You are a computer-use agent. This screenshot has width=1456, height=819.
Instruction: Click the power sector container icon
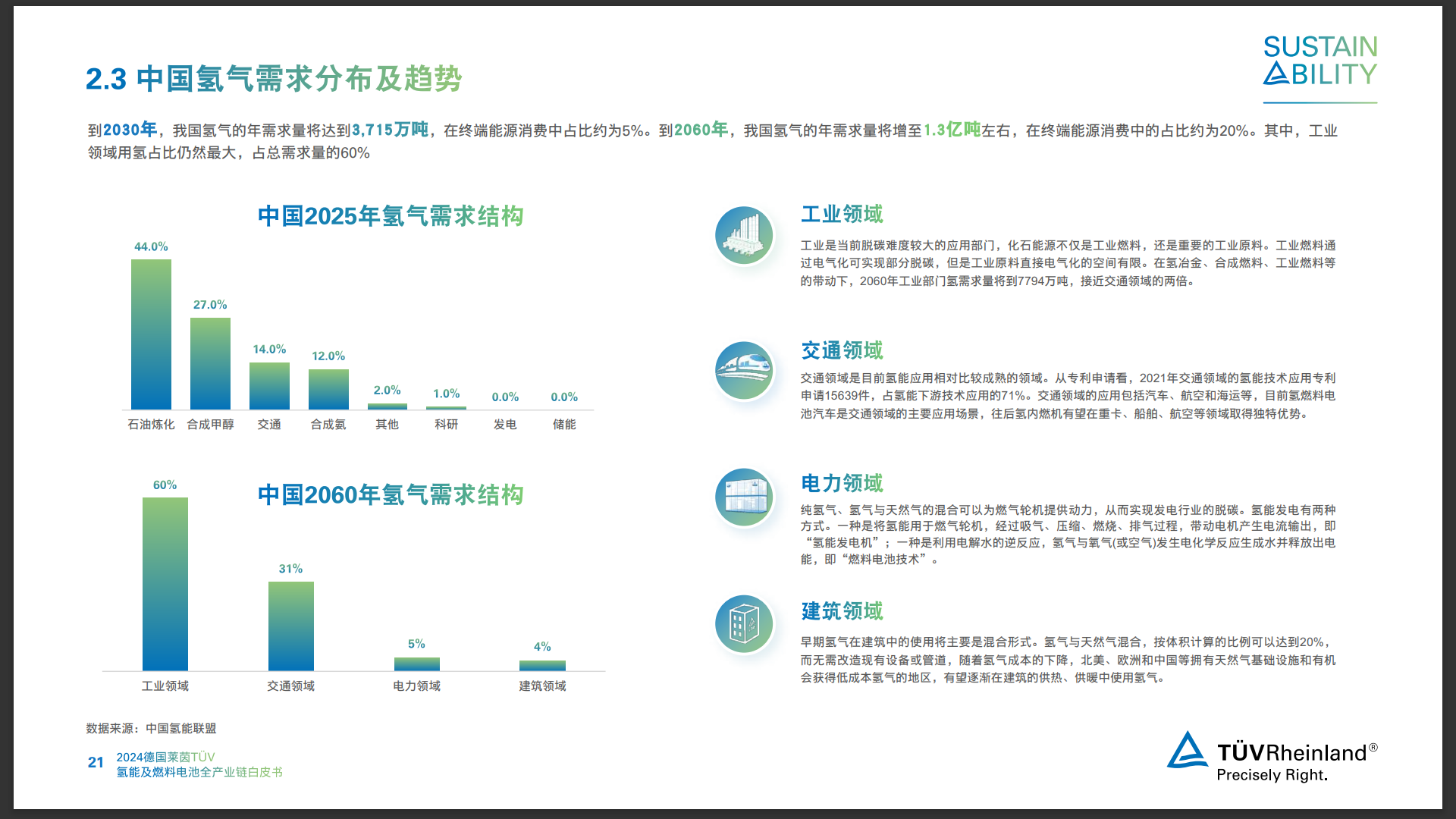(x=744, y=497)
